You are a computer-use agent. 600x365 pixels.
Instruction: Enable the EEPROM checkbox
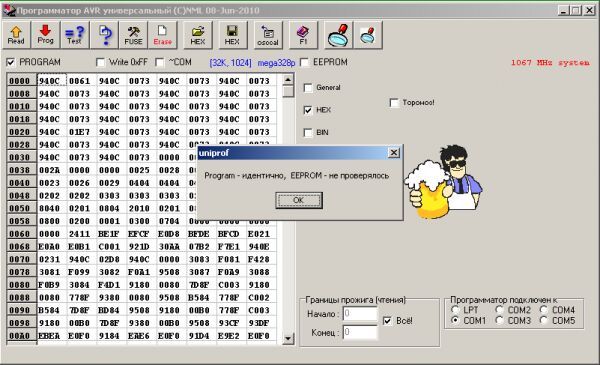pos(305,62)
